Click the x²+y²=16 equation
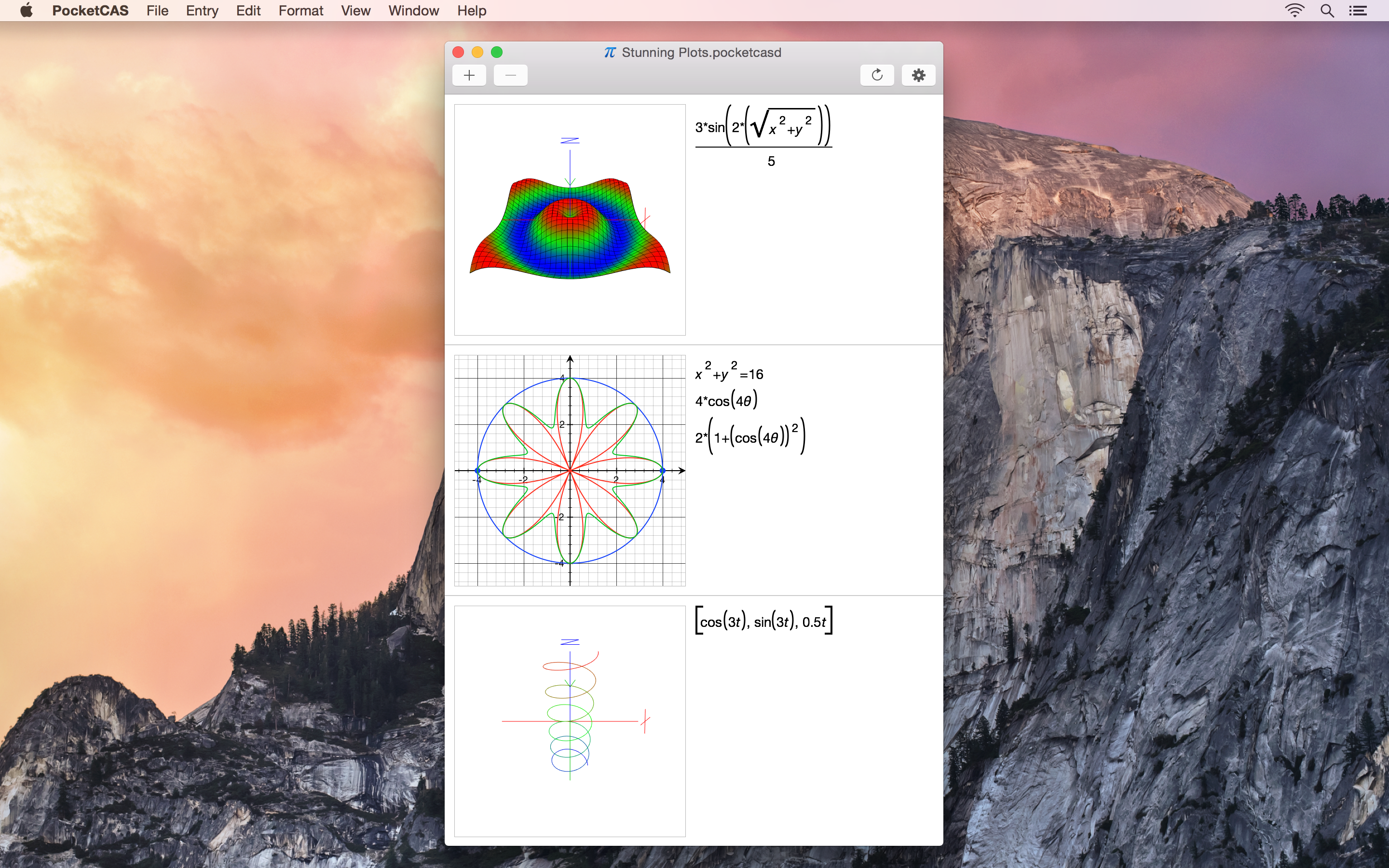 tap(729, 371)
